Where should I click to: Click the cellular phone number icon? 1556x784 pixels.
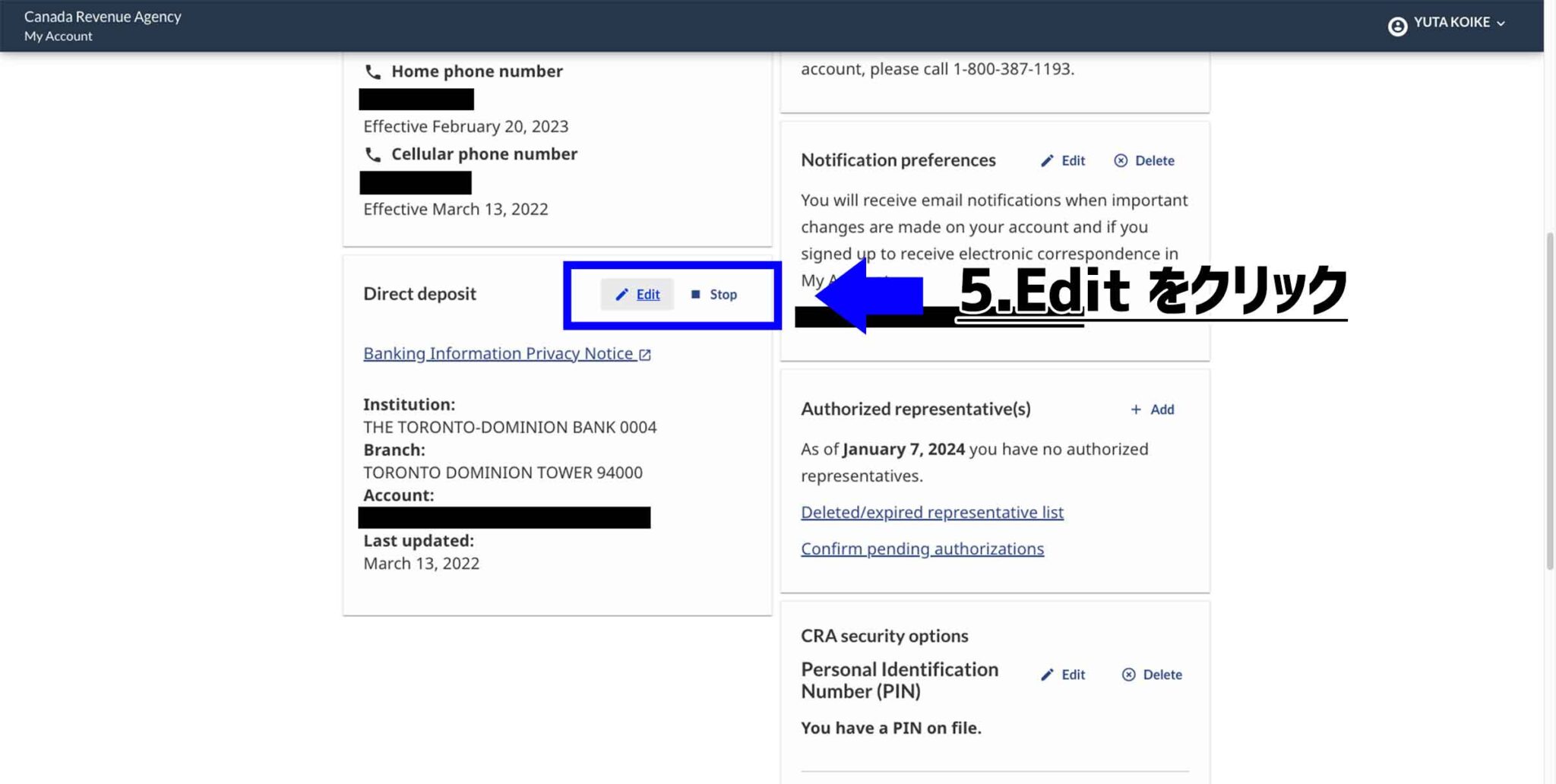click(372, 153)
